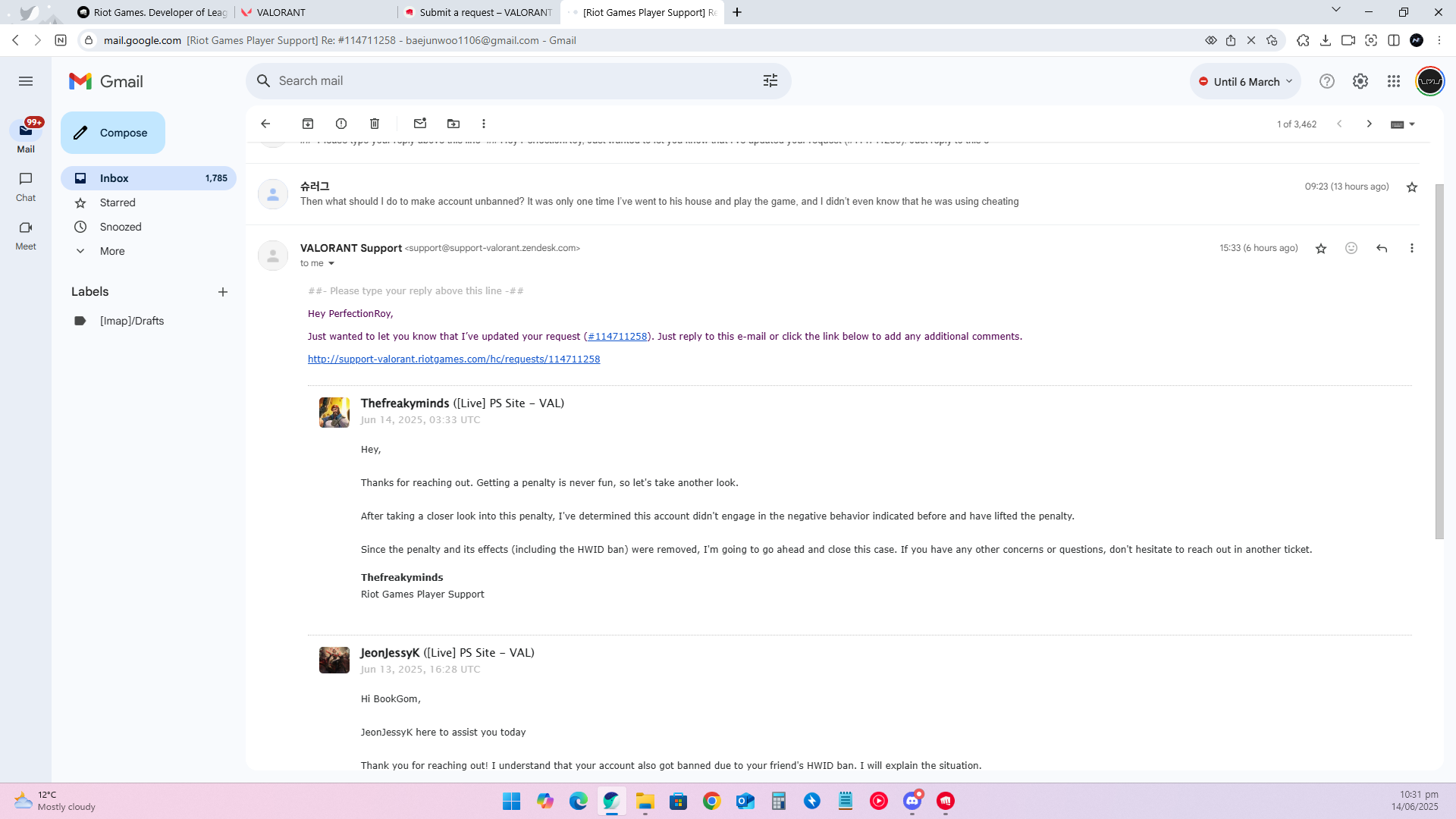Screen dimensions: 1456x819
Task: Toggle the main menu hamburger
Action: point(26,81)
